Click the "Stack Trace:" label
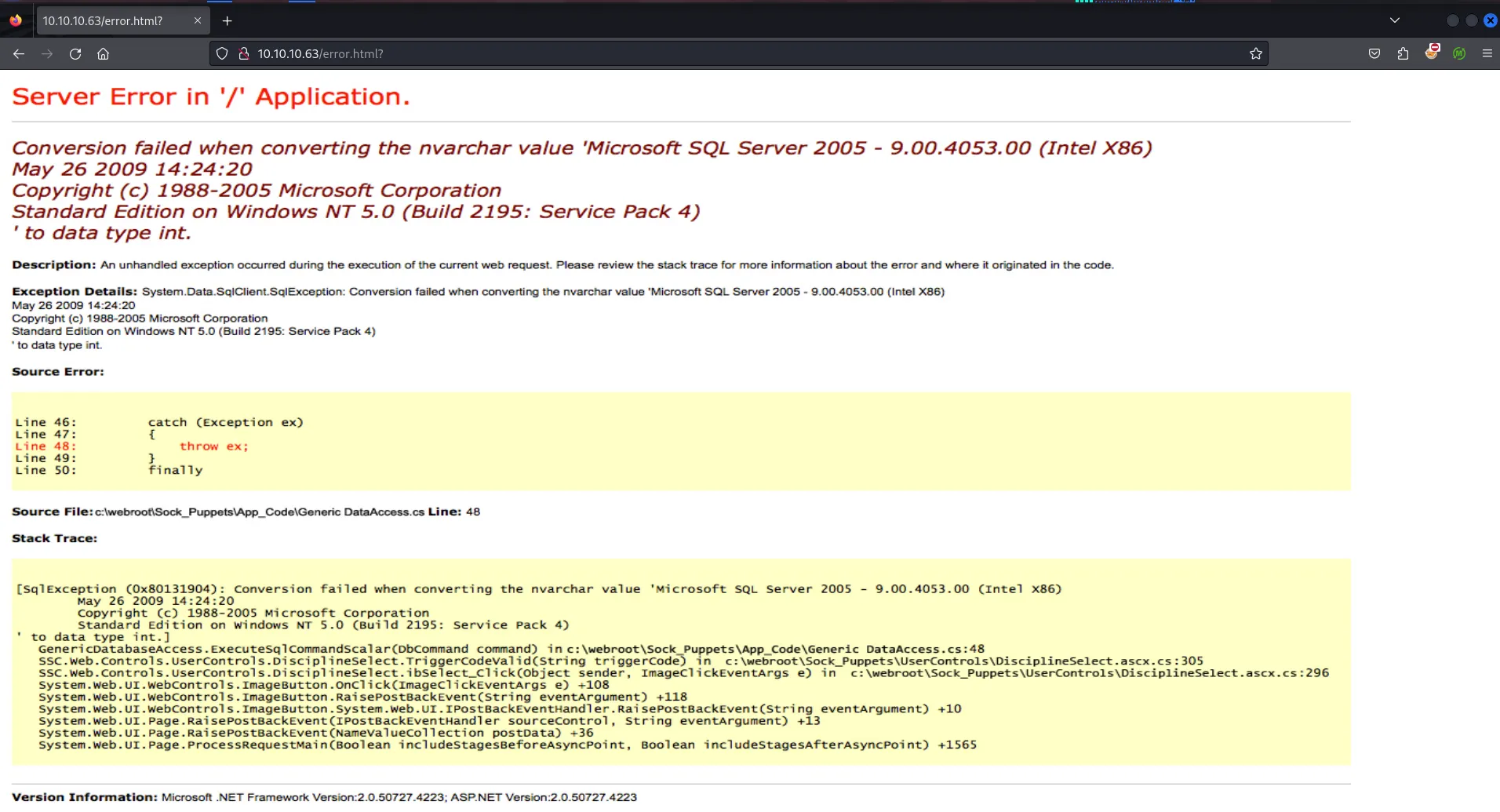Screen dimensions: 1500x812 click(x=55, y=538)
